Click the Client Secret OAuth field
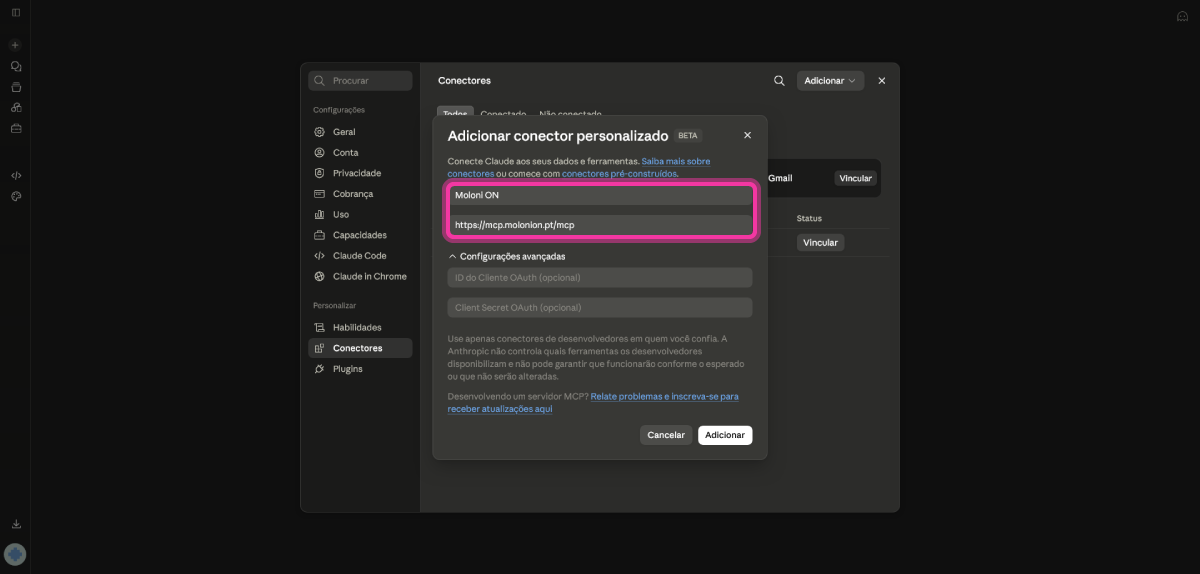This screenshot has width=1200, height=574. point(600,308)
